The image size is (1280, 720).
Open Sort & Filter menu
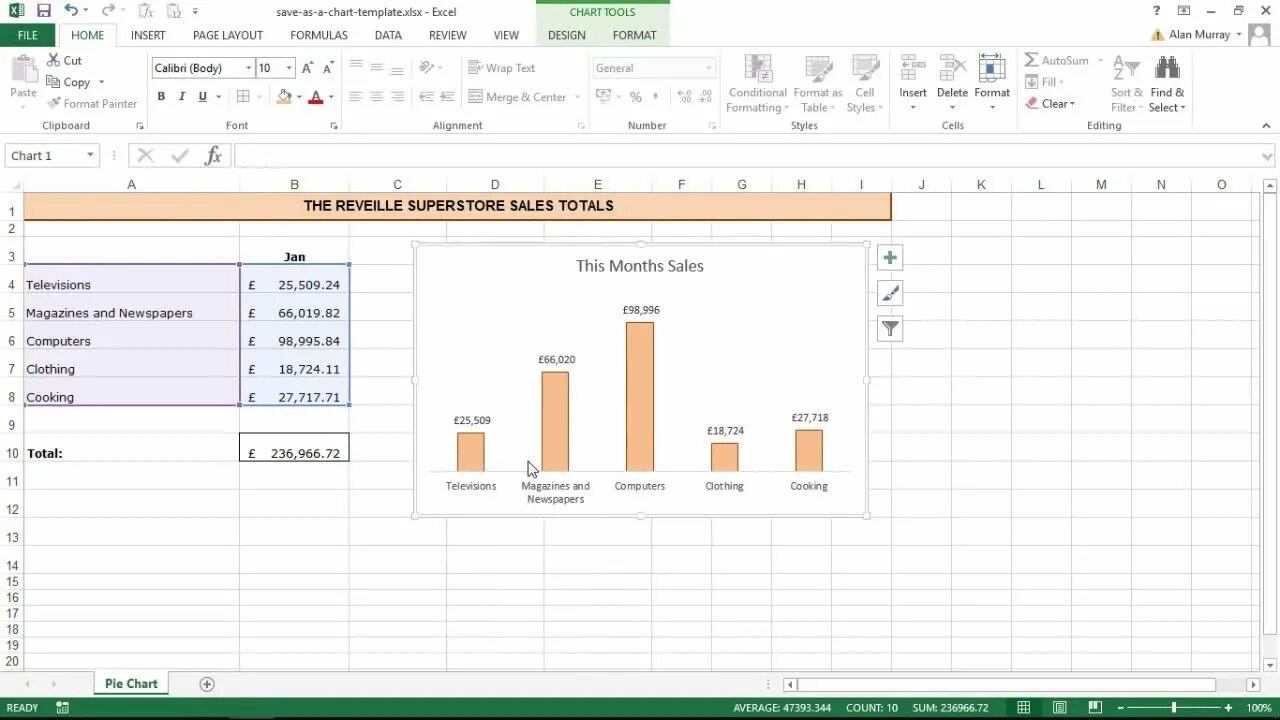[1126, 85]
